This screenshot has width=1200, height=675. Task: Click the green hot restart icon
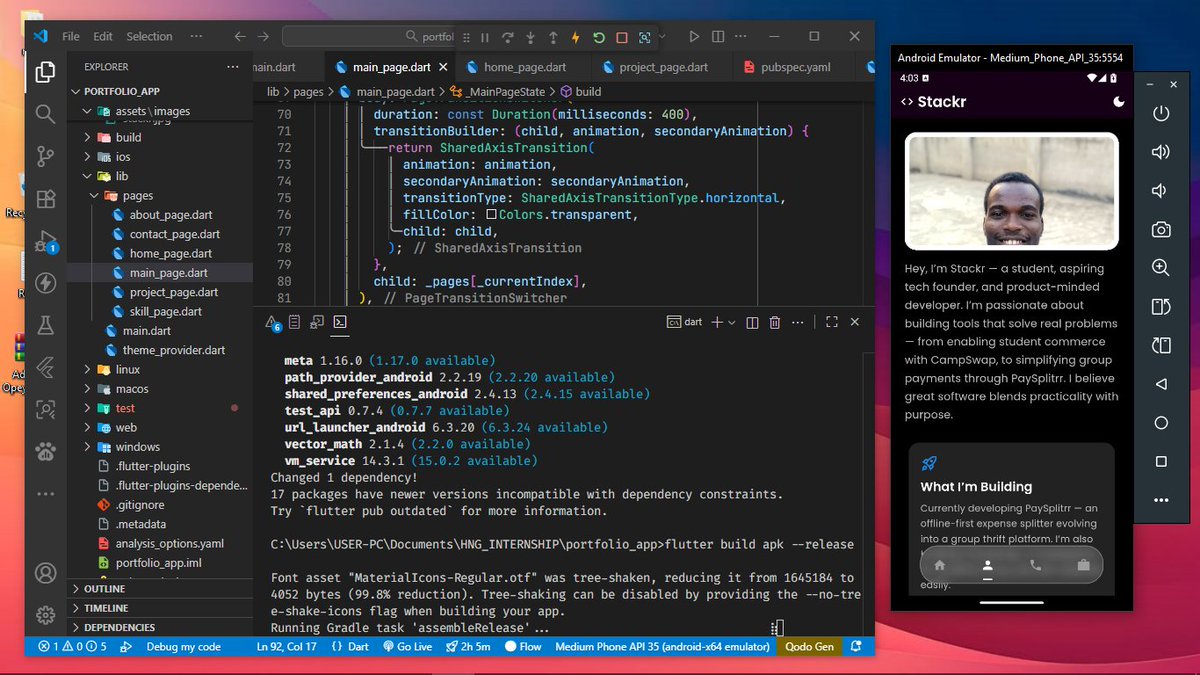[599, 36]
